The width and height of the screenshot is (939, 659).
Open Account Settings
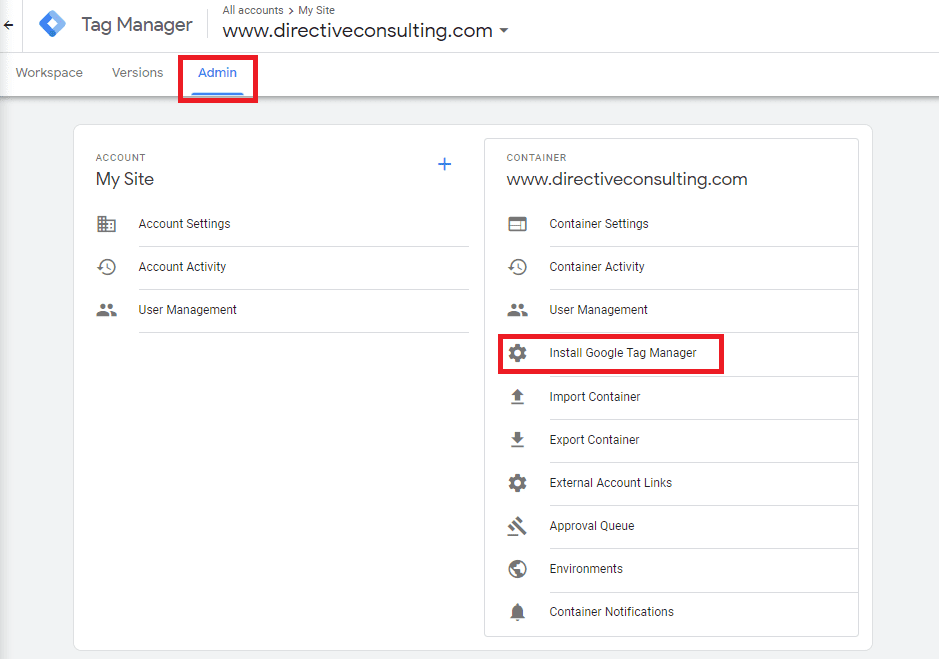click(184, 223)
